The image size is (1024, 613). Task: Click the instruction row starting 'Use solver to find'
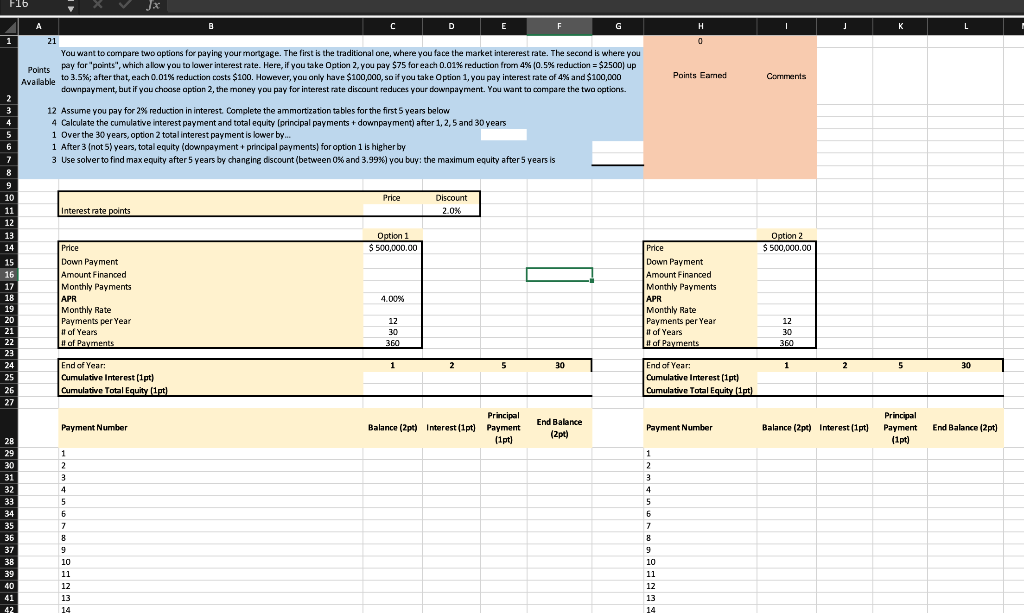coord(308,159)
